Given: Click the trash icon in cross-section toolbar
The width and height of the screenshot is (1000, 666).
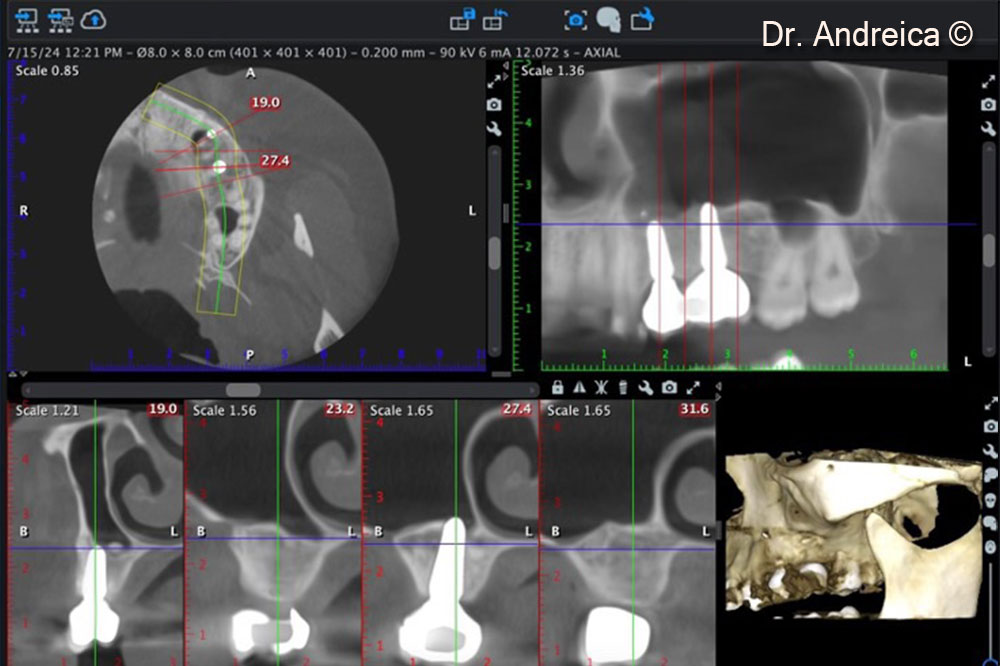Looking at the screenshot, I should click(624, 388).
